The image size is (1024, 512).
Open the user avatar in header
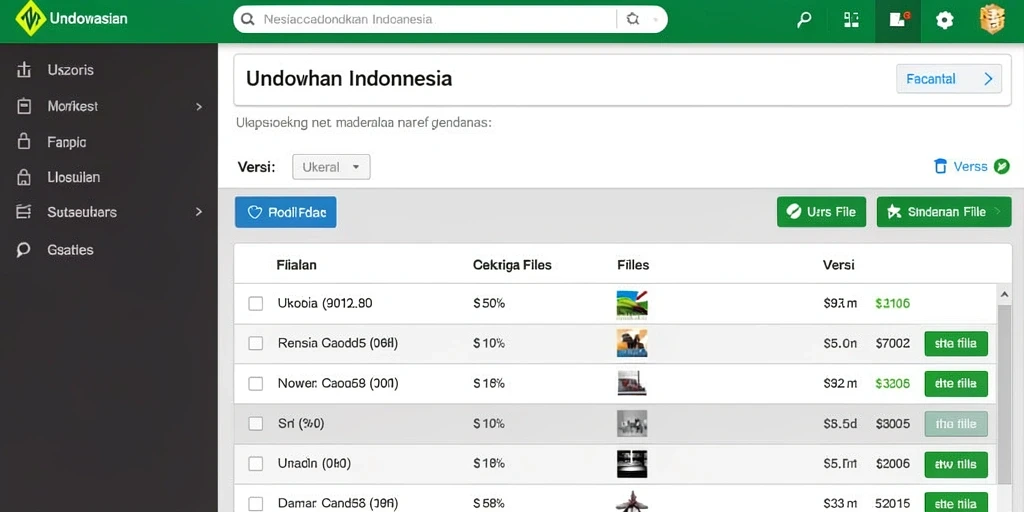[992, 20]
